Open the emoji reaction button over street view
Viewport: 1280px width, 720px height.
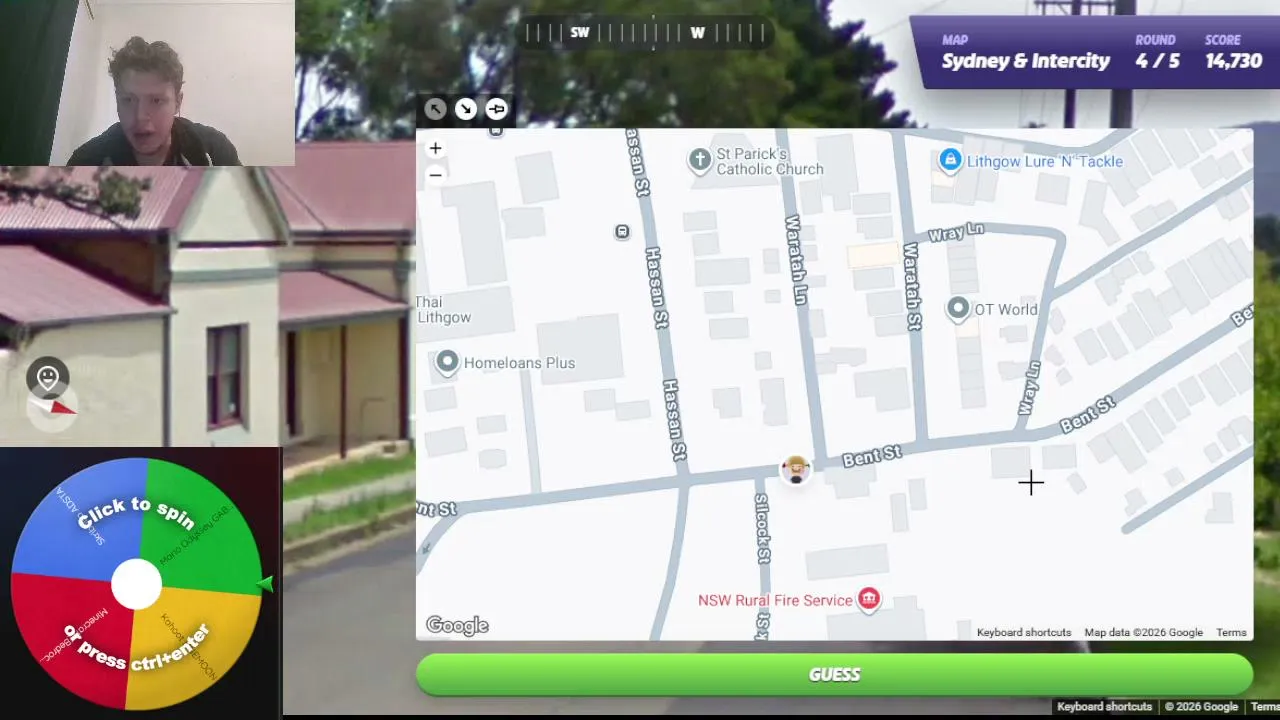[x=48, y=378]
